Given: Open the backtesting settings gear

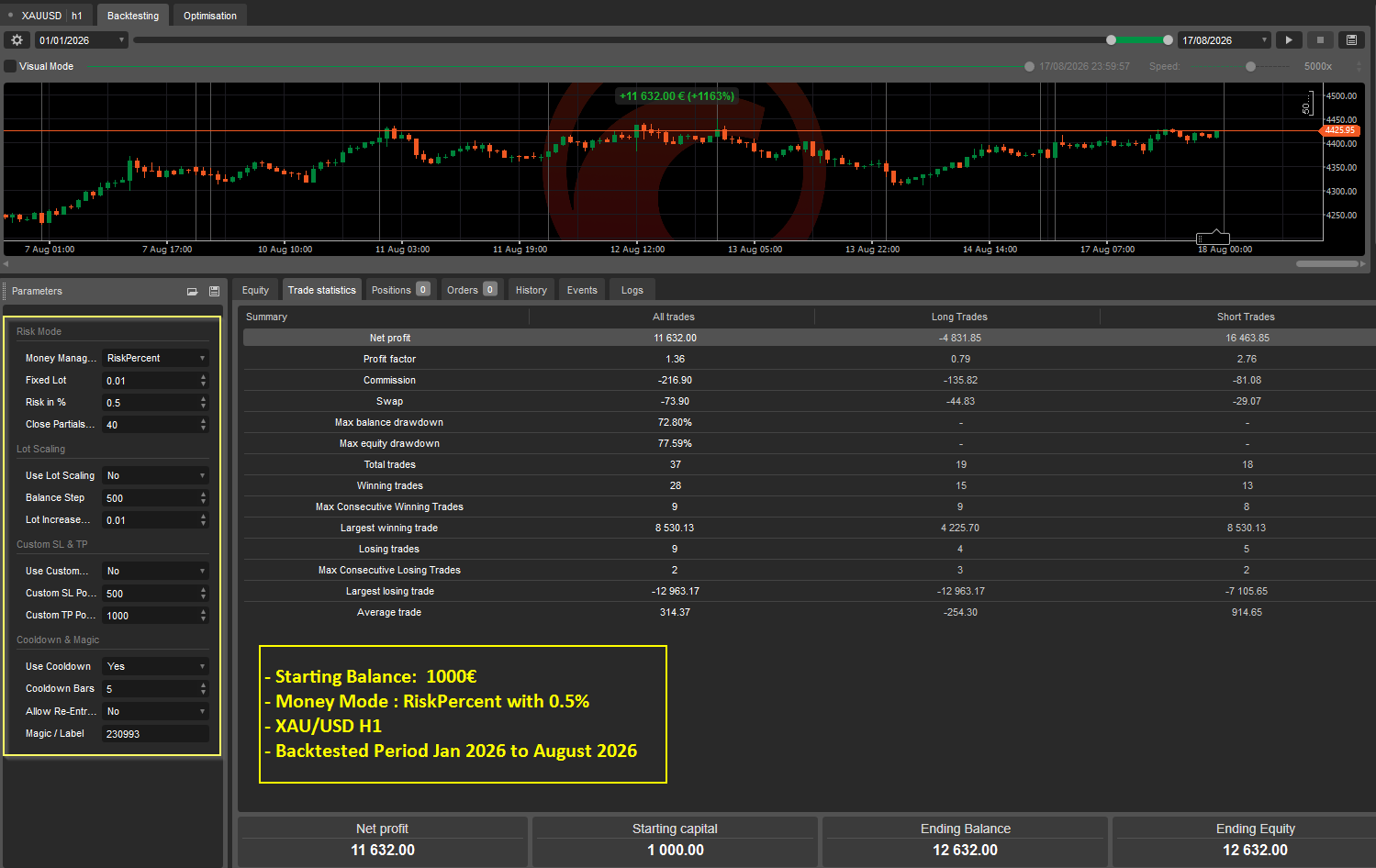Looking at the screenshot, I should [x=17, y=40].
